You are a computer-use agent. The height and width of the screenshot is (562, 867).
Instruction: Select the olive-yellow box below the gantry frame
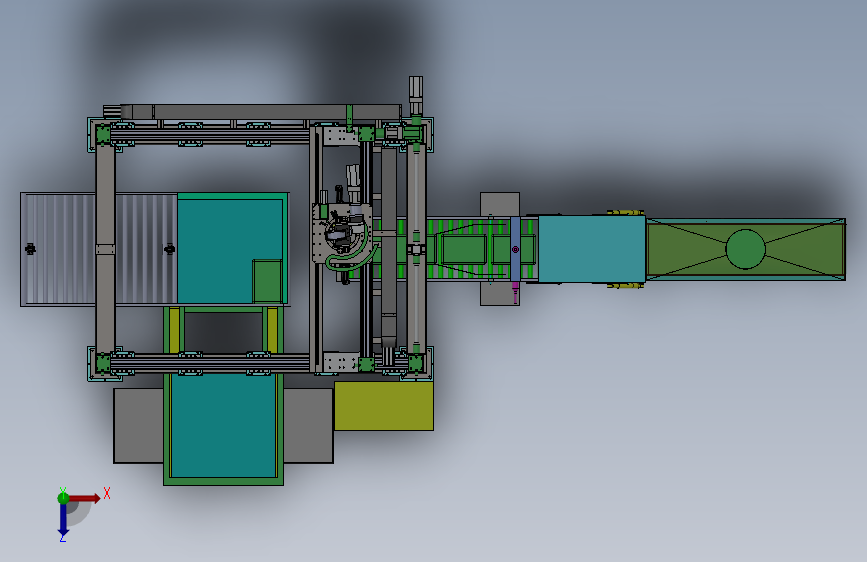384,405
